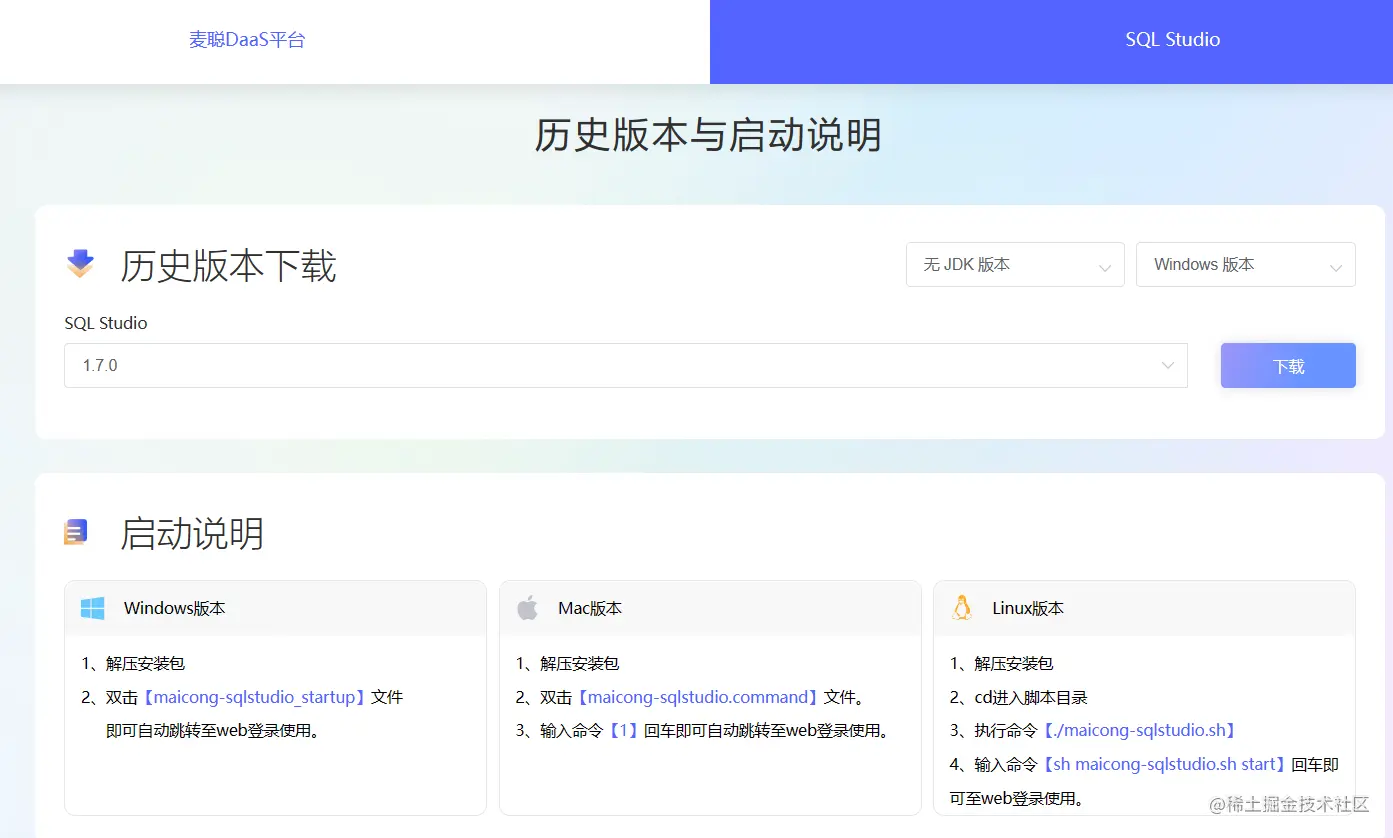This screenshot has width=1393, height=838.
Task: Click the Mac版本 card header
Action: (x=710, y=608)
